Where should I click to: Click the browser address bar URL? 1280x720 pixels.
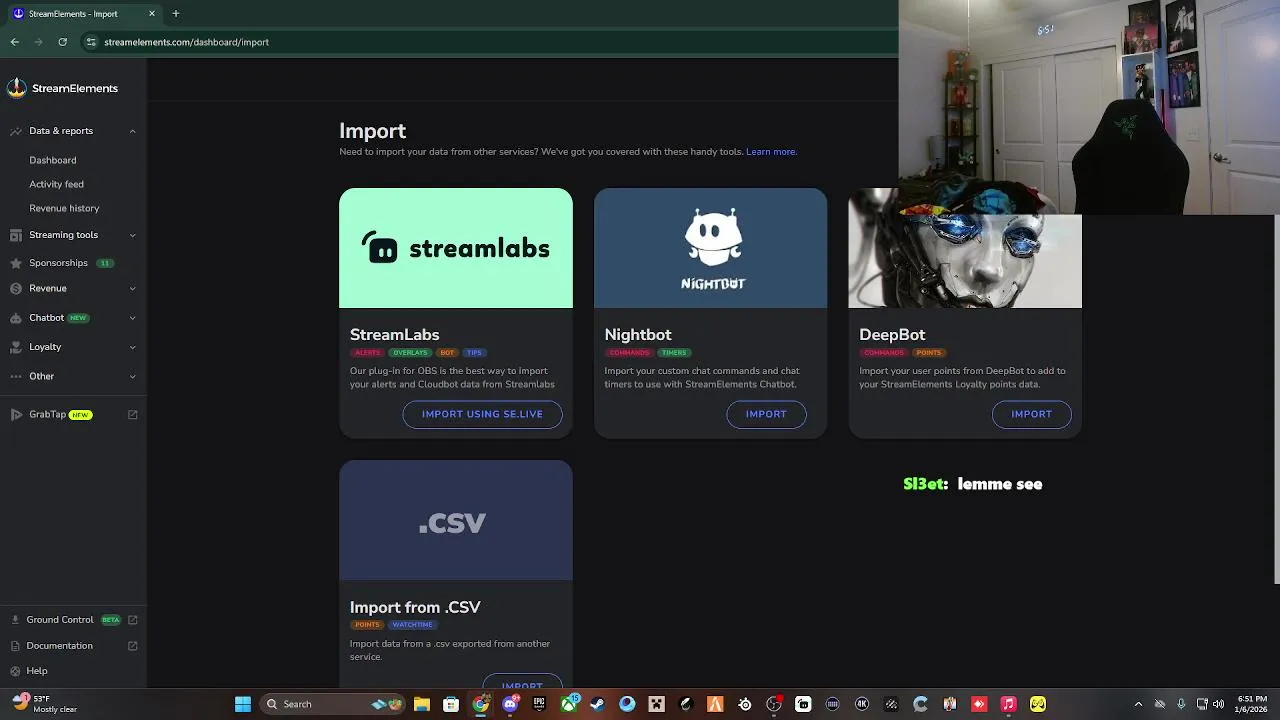[x=186, y=42]
